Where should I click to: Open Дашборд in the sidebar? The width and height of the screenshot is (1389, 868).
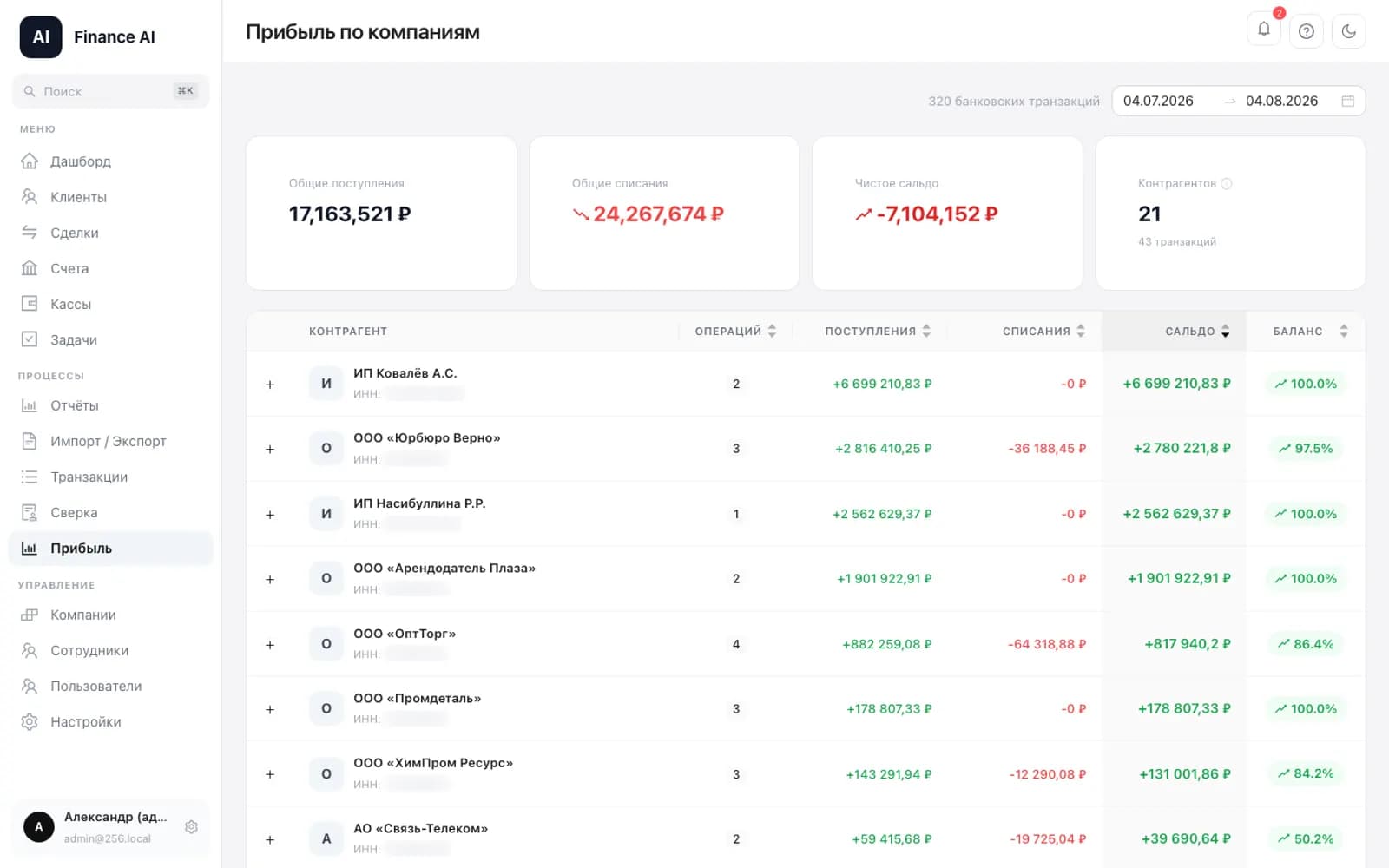coord(111,161)
